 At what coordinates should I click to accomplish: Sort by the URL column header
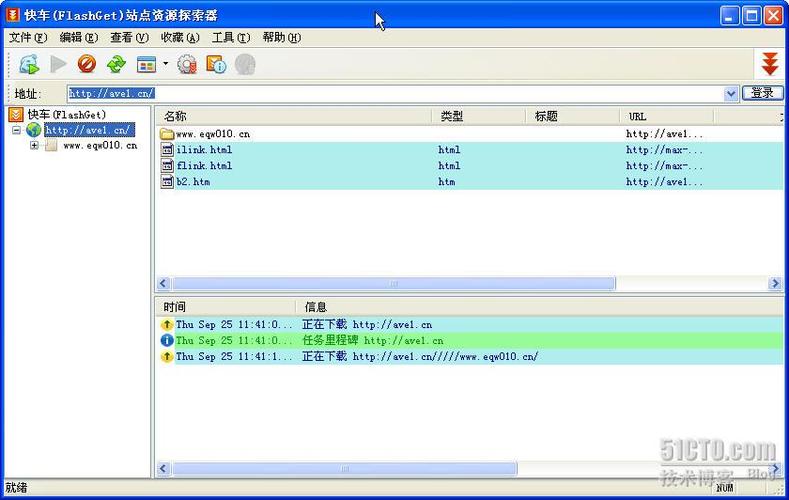pos(667,116)
